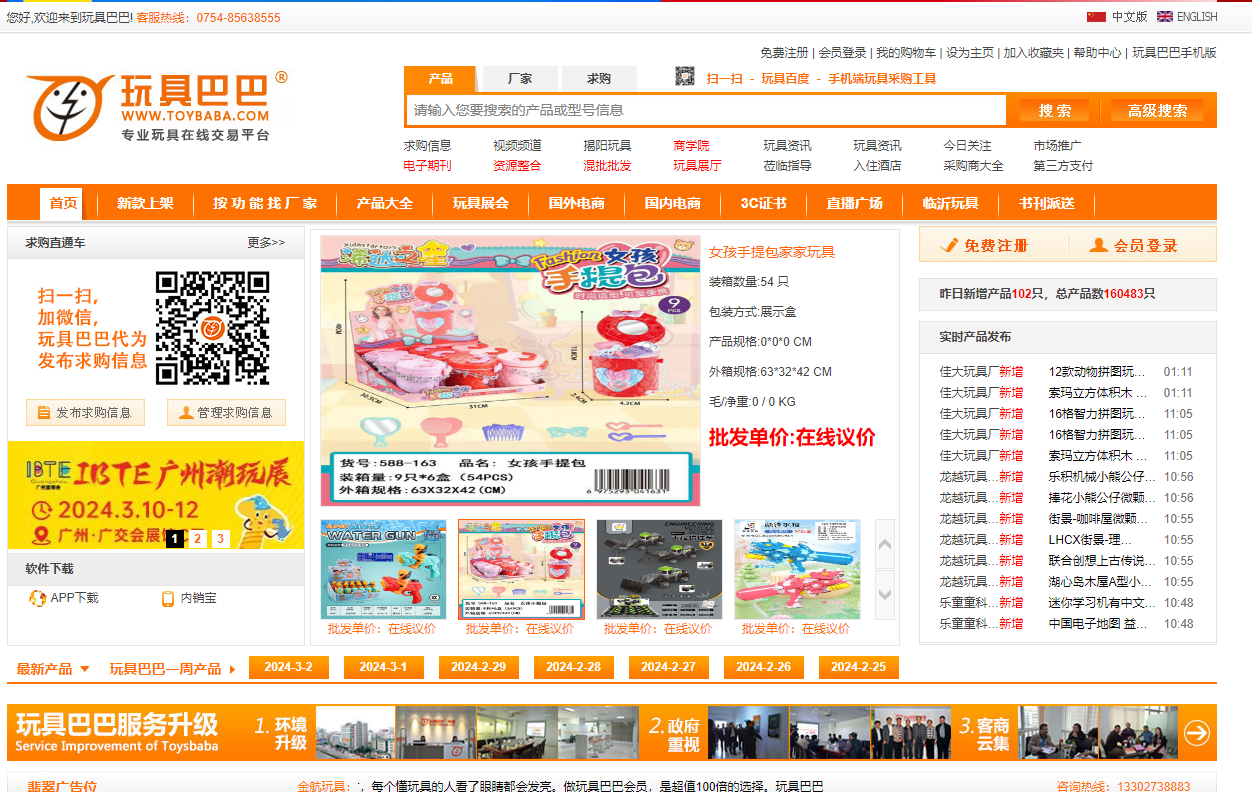Open 临沂玩具 menu item
Screen dimensions: 1252x792
[x=951, y=203]
